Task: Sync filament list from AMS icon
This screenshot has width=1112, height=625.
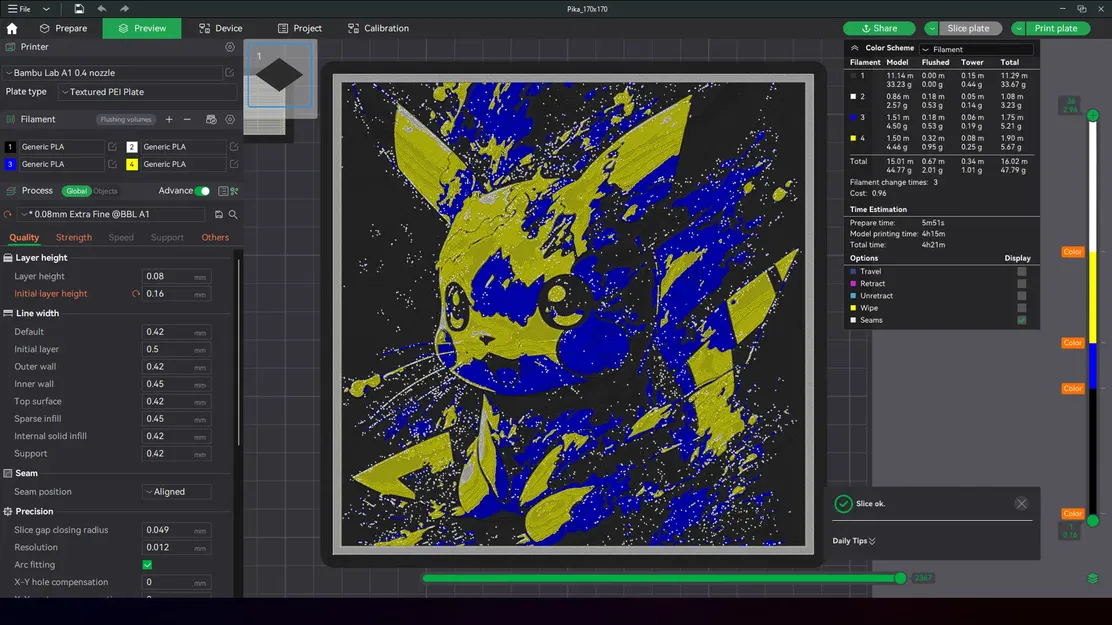Action: pos(210,120)
